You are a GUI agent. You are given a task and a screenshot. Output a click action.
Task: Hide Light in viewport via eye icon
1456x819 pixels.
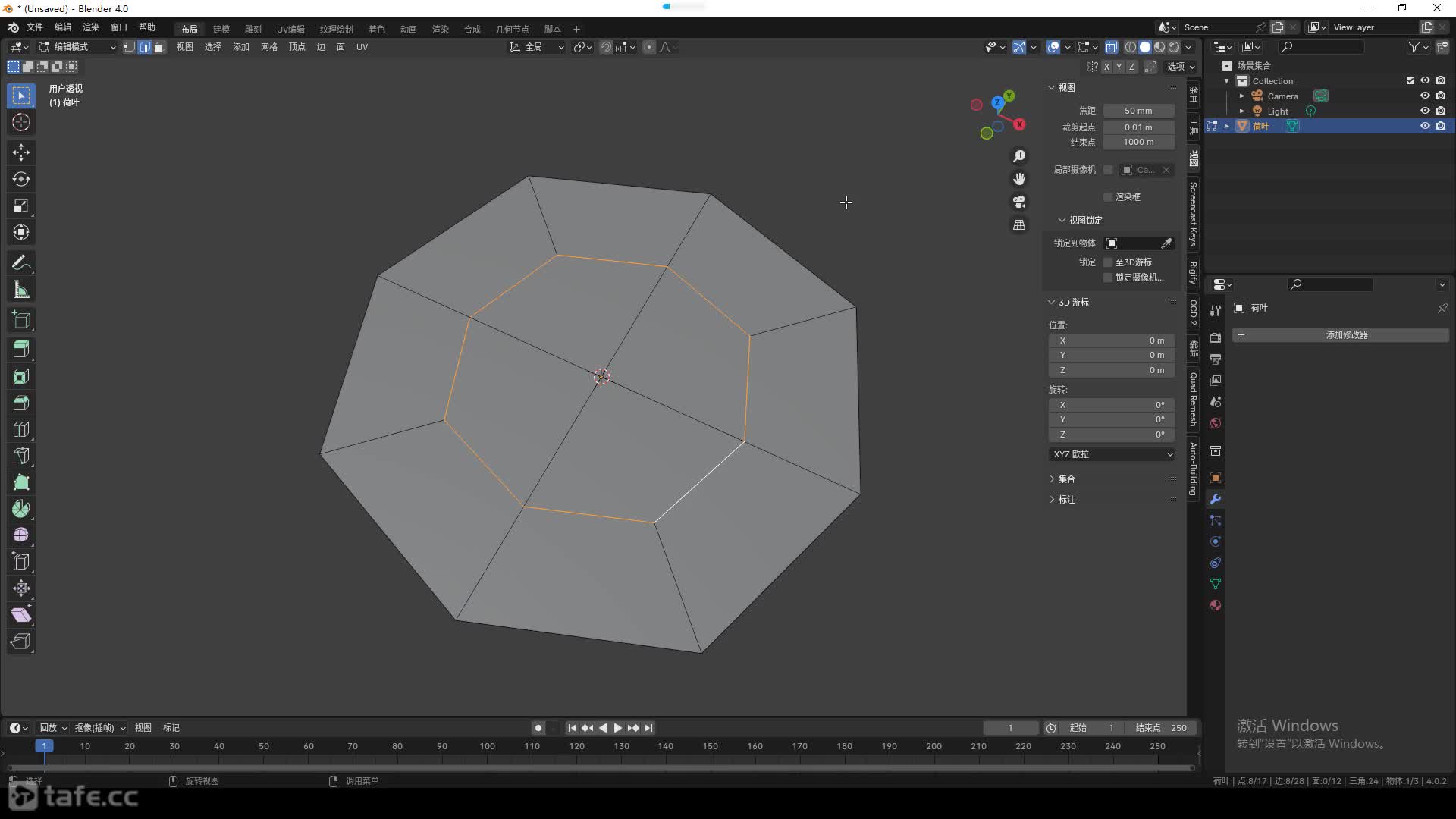[x=1425, y=111]
